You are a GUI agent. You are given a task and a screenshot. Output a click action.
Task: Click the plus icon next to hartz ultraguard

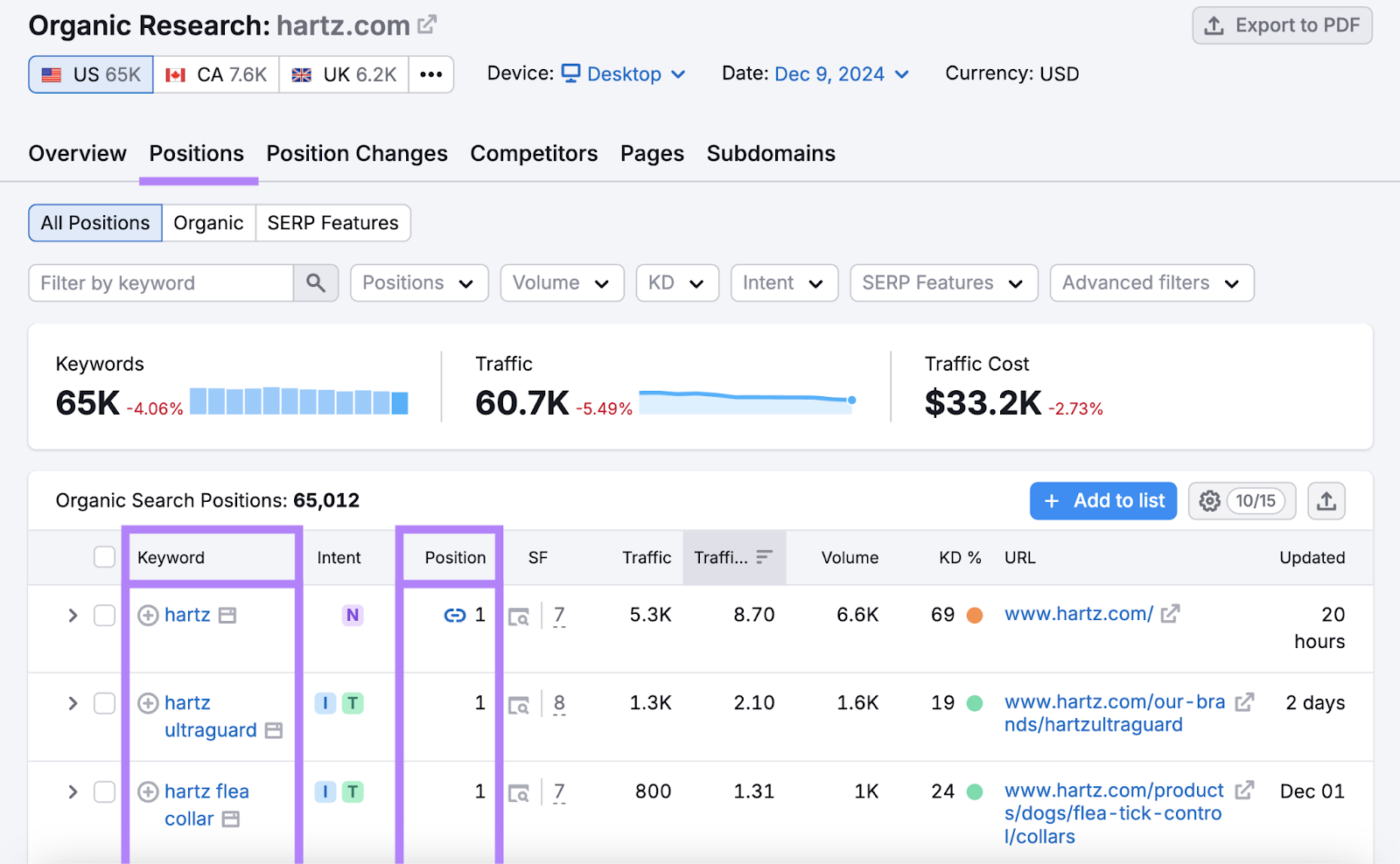[x=147, y=702]
